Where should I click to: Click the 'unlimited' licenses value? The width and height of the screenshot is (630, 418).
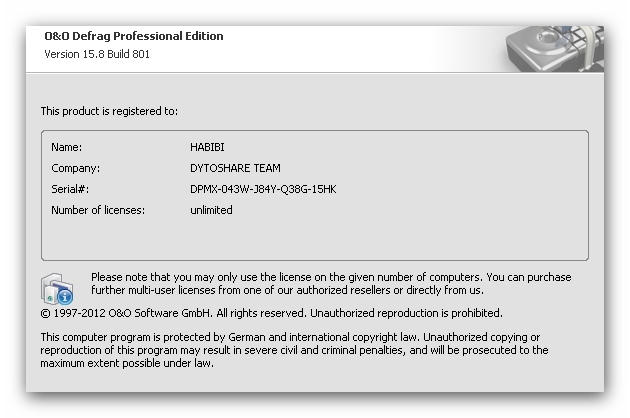tap(211, 210)
